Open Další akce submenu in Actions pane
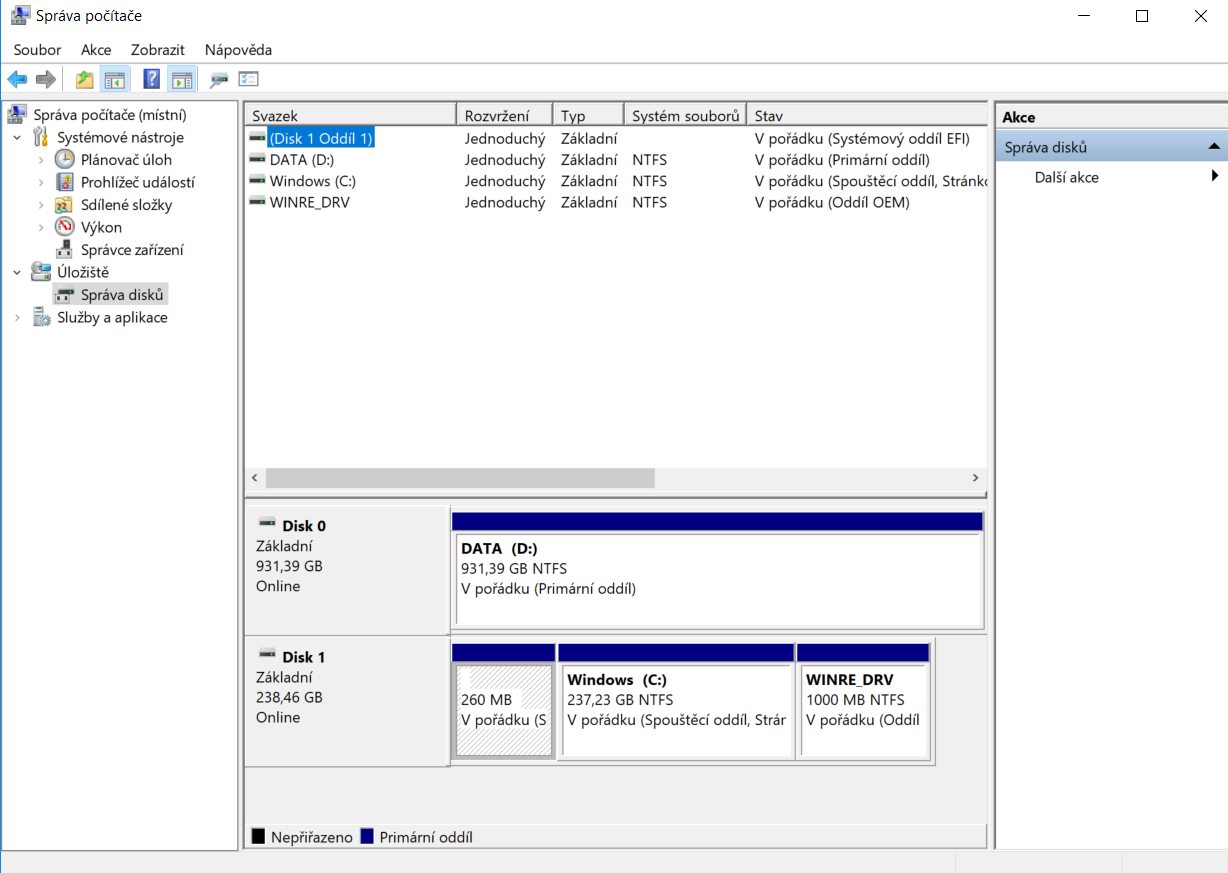 (1066, 177)
